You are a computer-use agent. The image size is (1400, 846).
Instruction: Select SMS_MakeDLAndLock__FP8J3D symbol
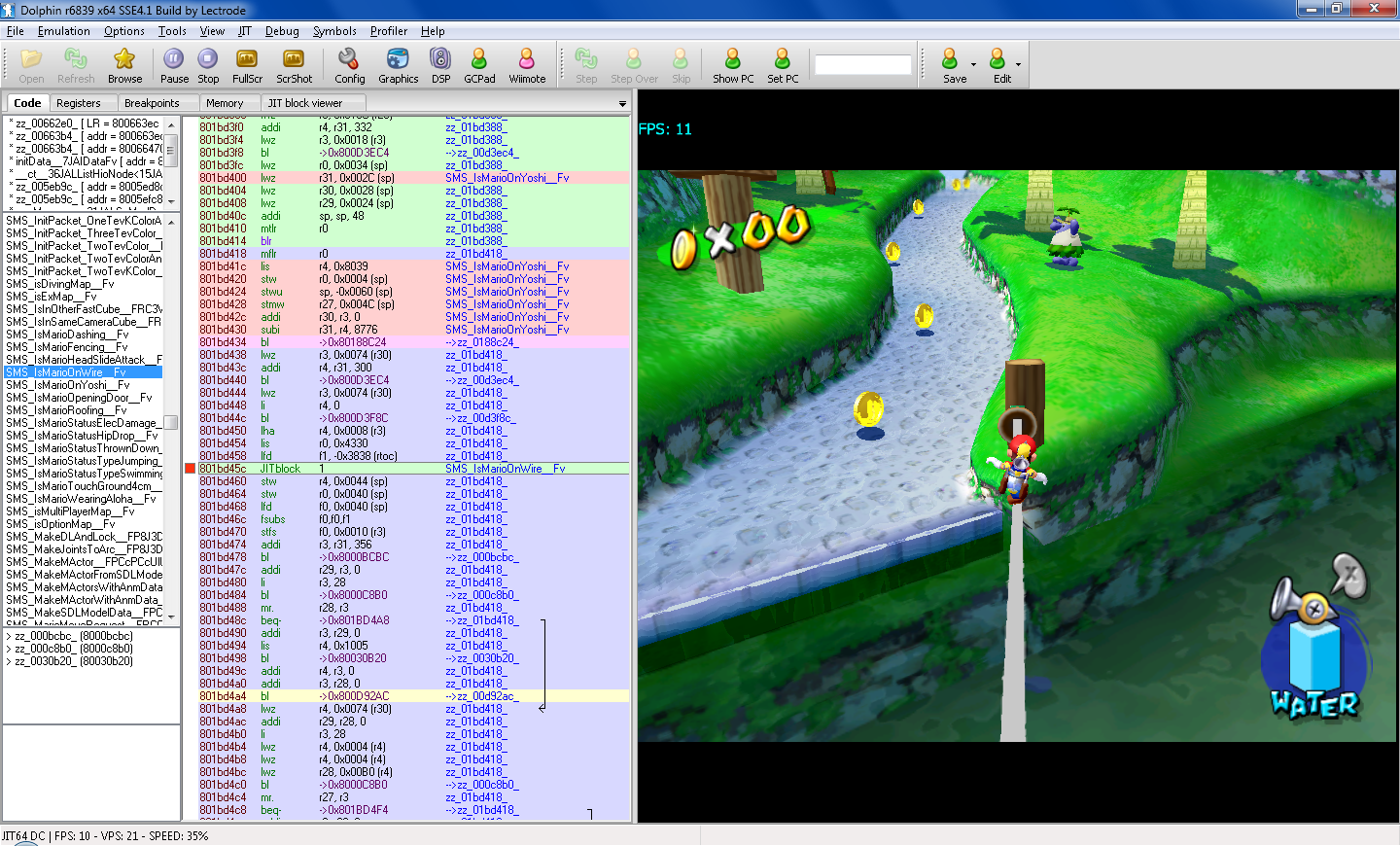tap(84, 537)
